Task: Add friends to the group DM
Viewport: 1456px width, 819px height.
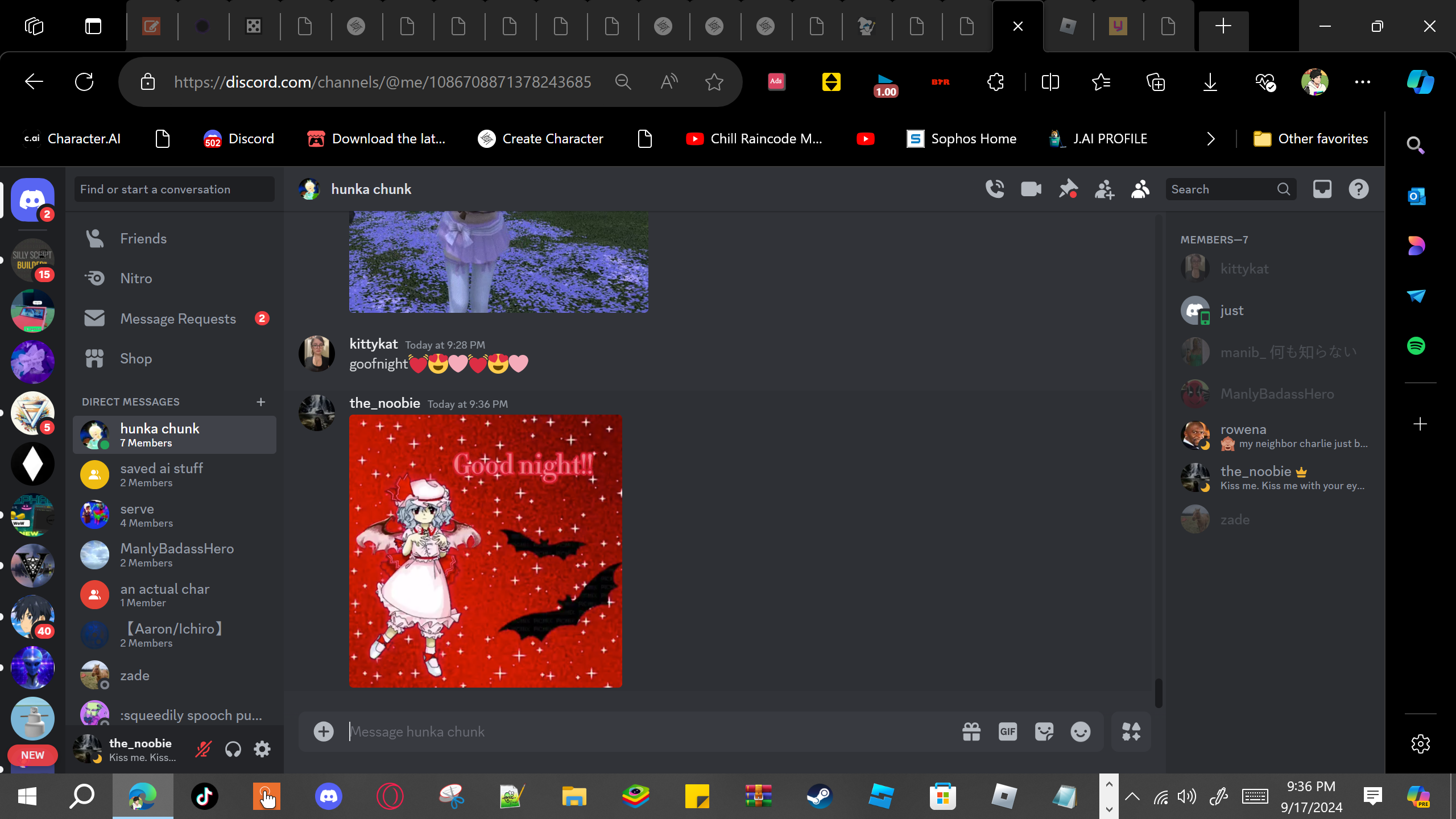Action: (x=1104, y=189)
